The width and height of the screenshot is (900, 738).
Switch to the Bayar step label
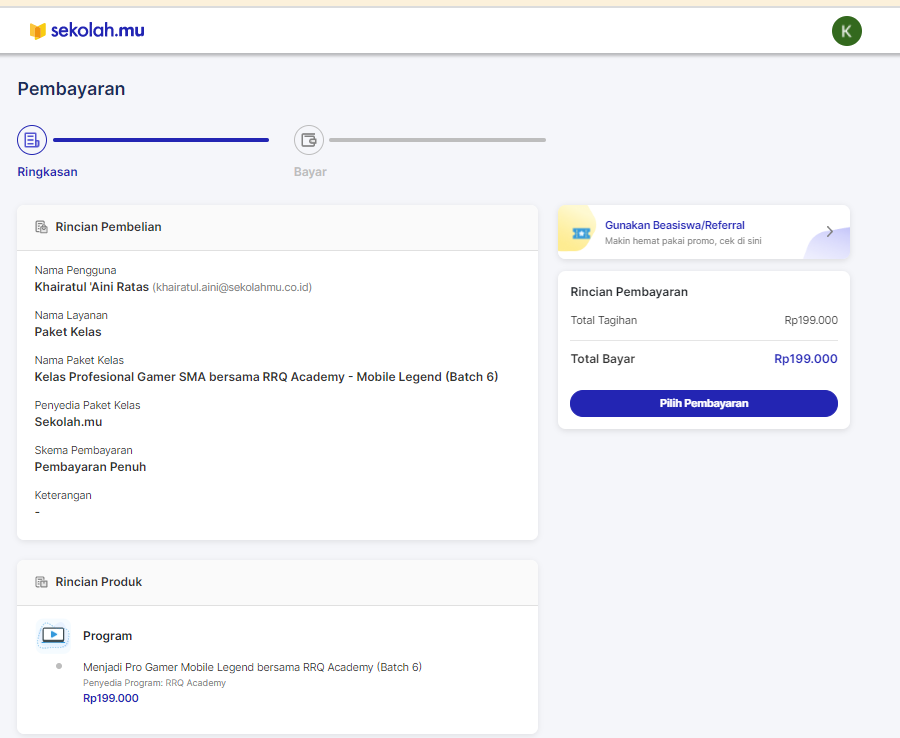pyautogui.click(x=310, y=172)
